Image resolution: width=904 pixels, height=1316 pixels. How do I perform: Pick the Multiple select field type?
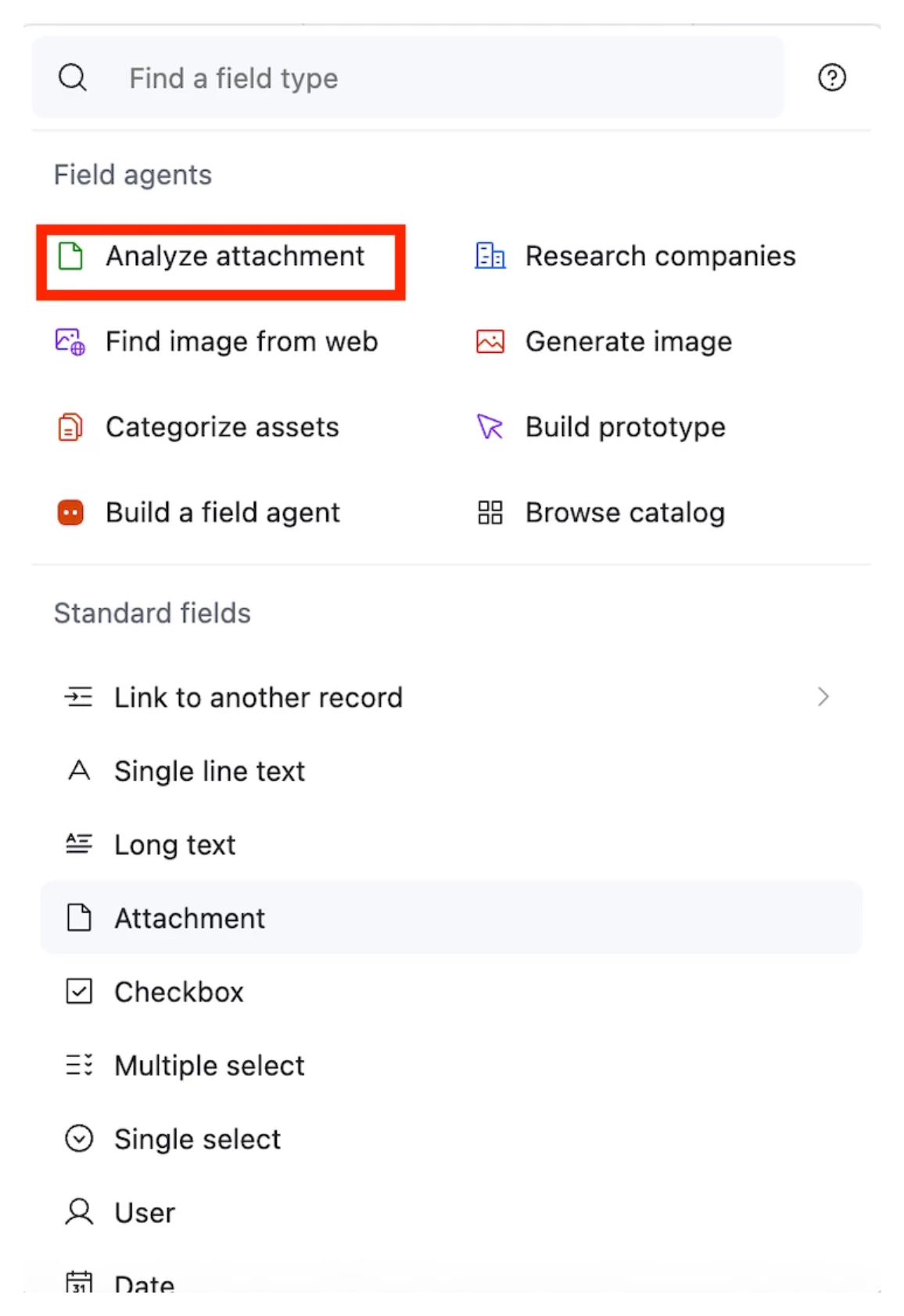coord(209,1066)
